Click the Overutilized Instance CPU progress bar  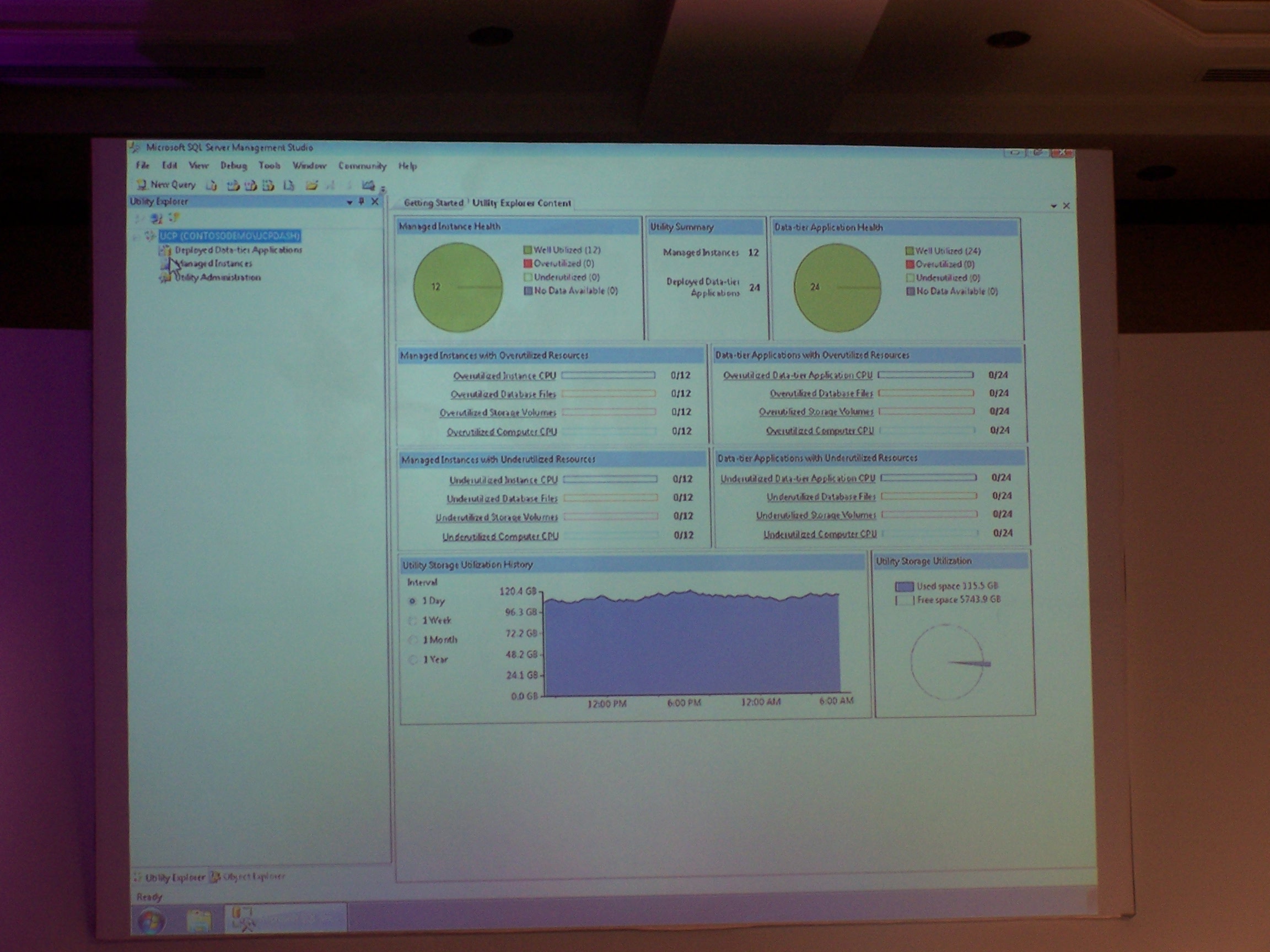608,375
